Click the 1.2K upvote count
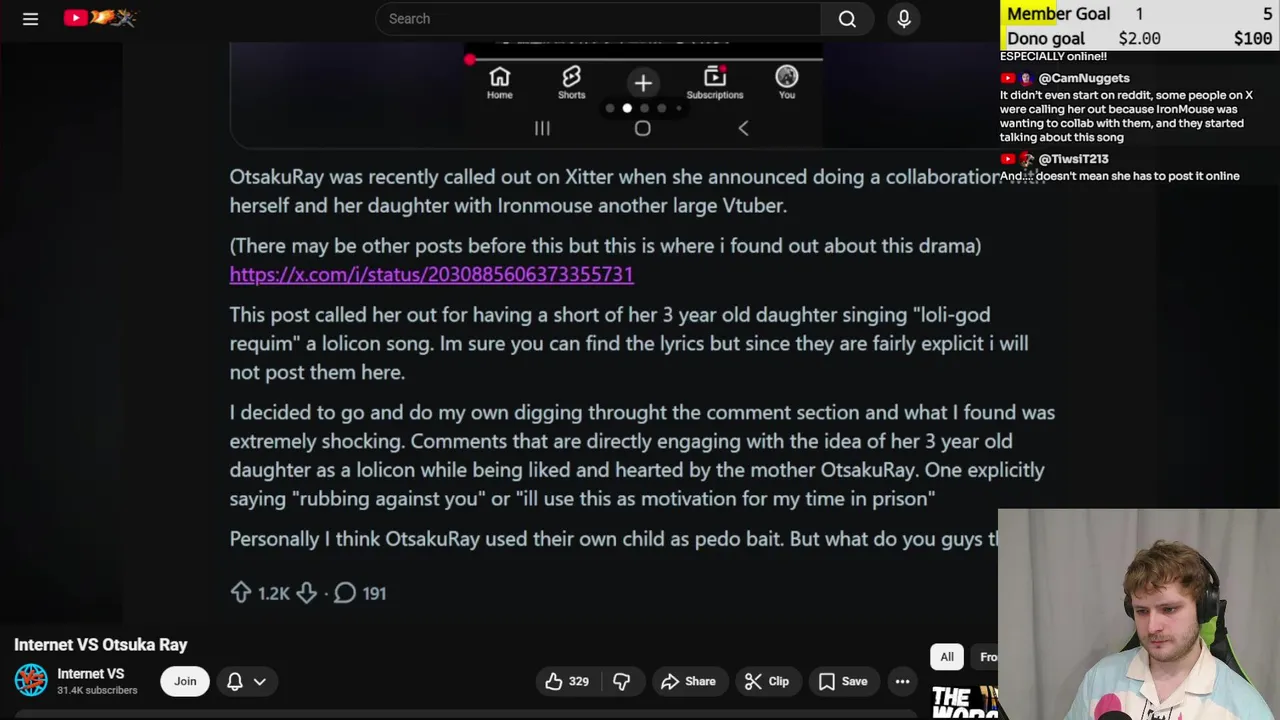The height and width of the screenshot is (720, 1280). click(273, 593)
